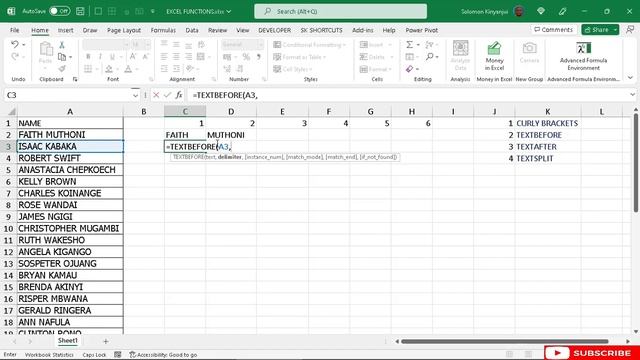
Task: Click the Comments button
Action: 553,30
